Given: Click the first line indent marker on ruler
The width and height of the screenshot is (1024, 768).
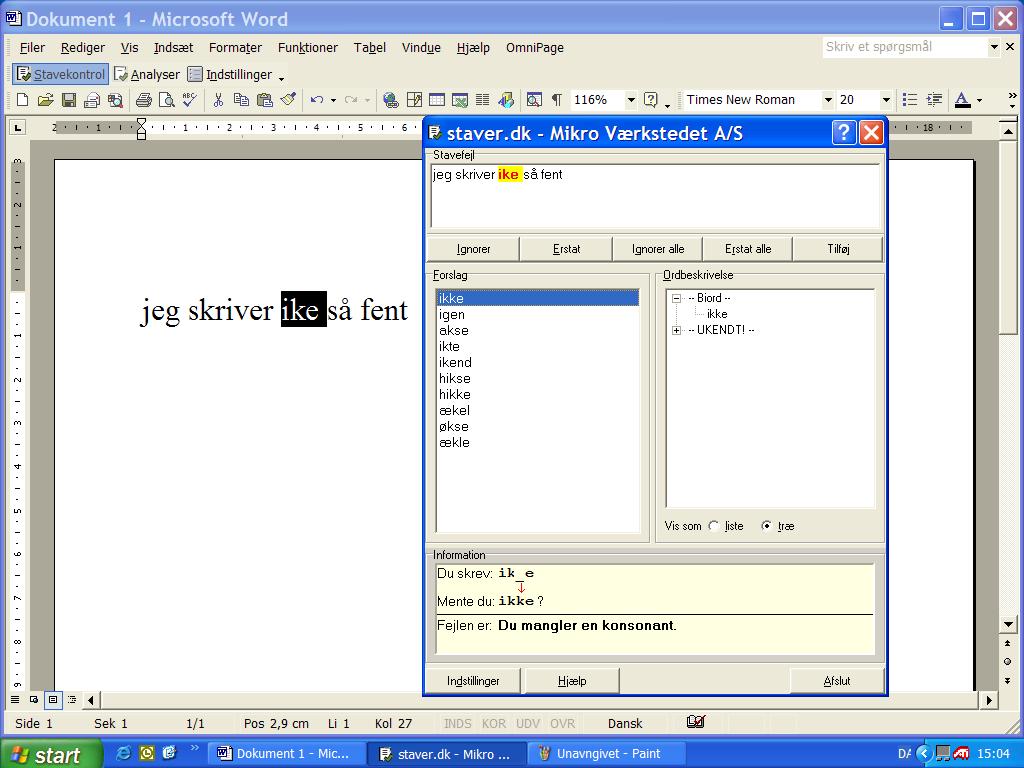Looking at the screenshot, I should (x=141, y=122).
